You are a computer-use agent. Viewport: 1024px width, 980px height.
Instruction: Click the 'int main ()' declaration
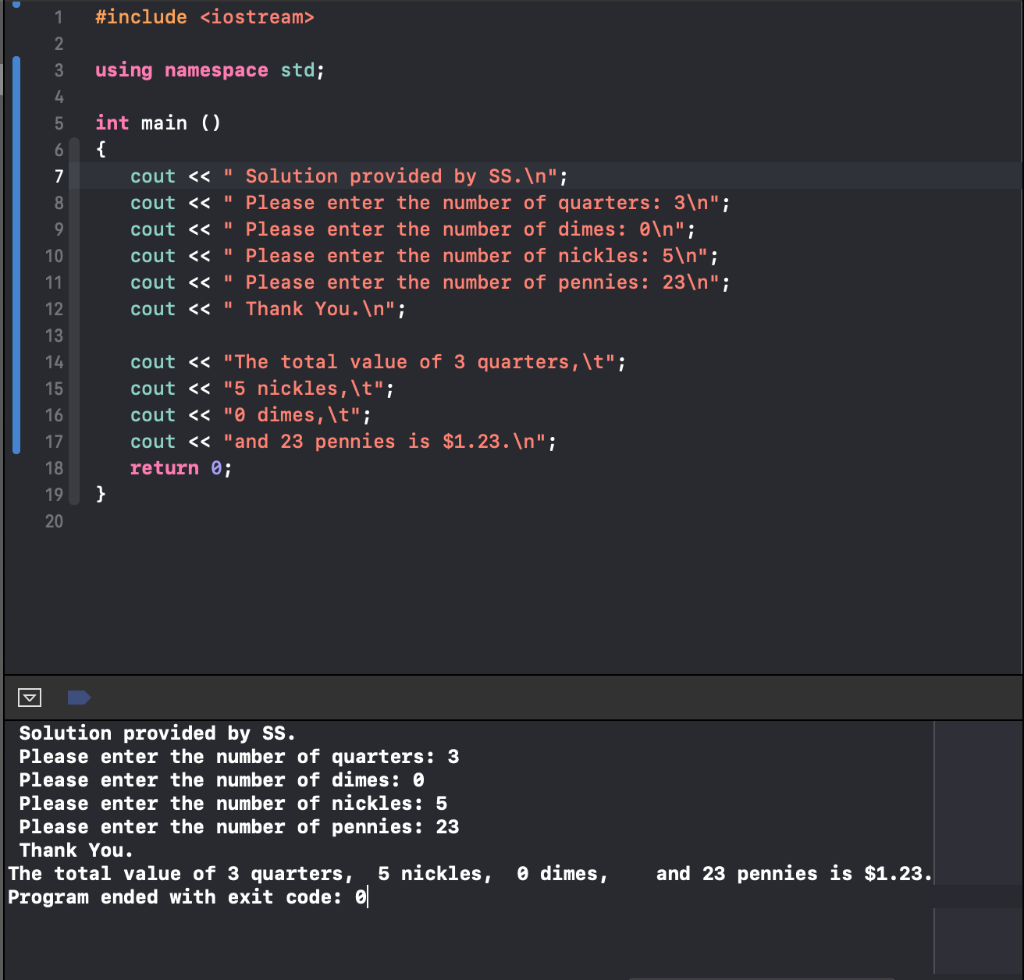coord(158,123)
